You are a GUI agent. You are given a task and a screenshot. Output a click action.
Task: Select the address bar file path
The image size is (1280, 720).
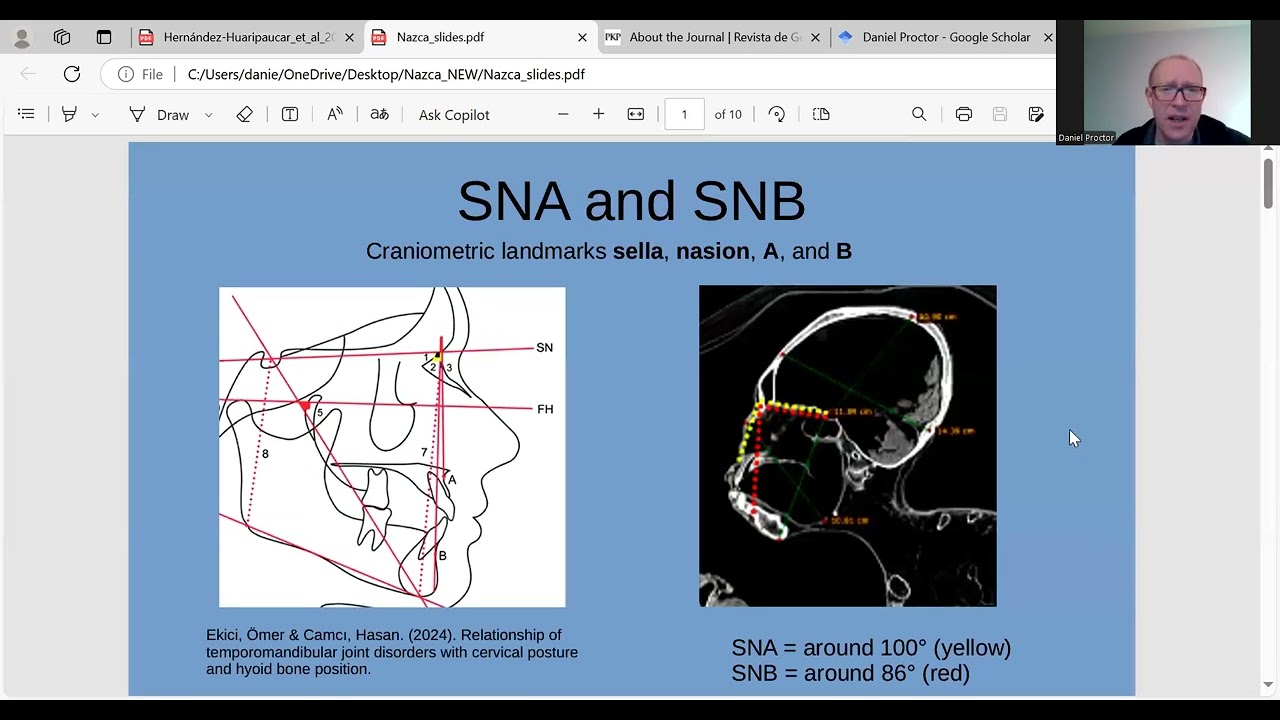(x=386, y=74)
